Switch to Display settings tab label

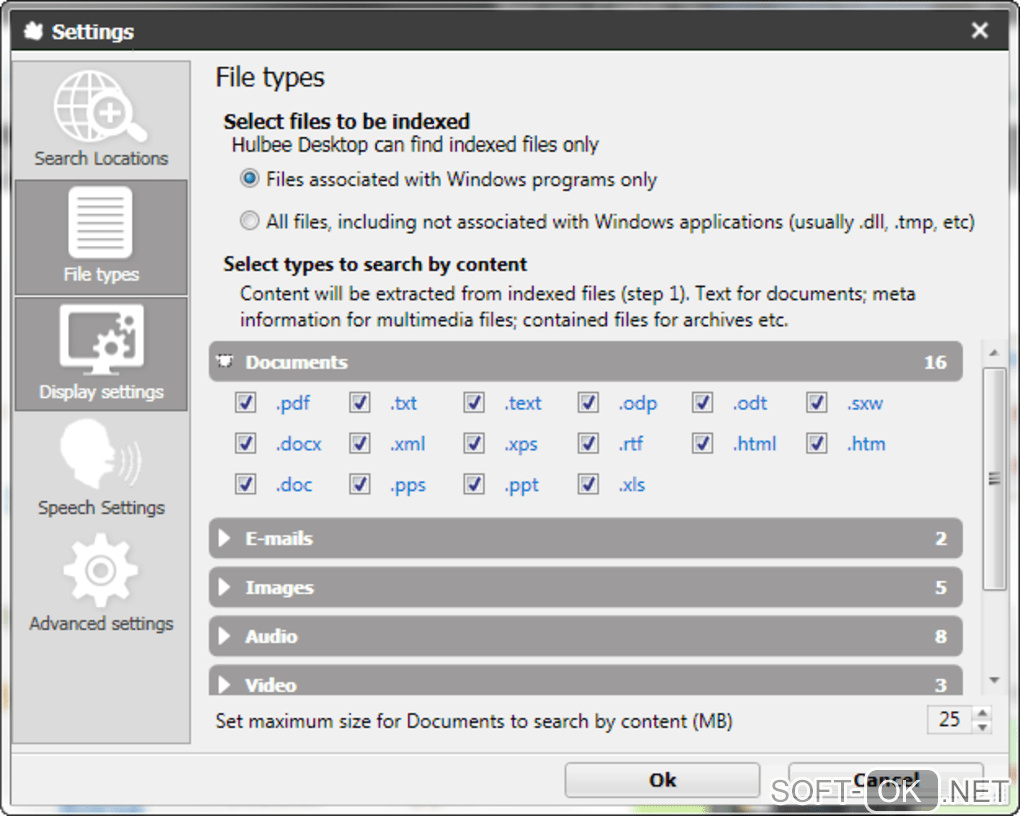click(x=101, y=392)
